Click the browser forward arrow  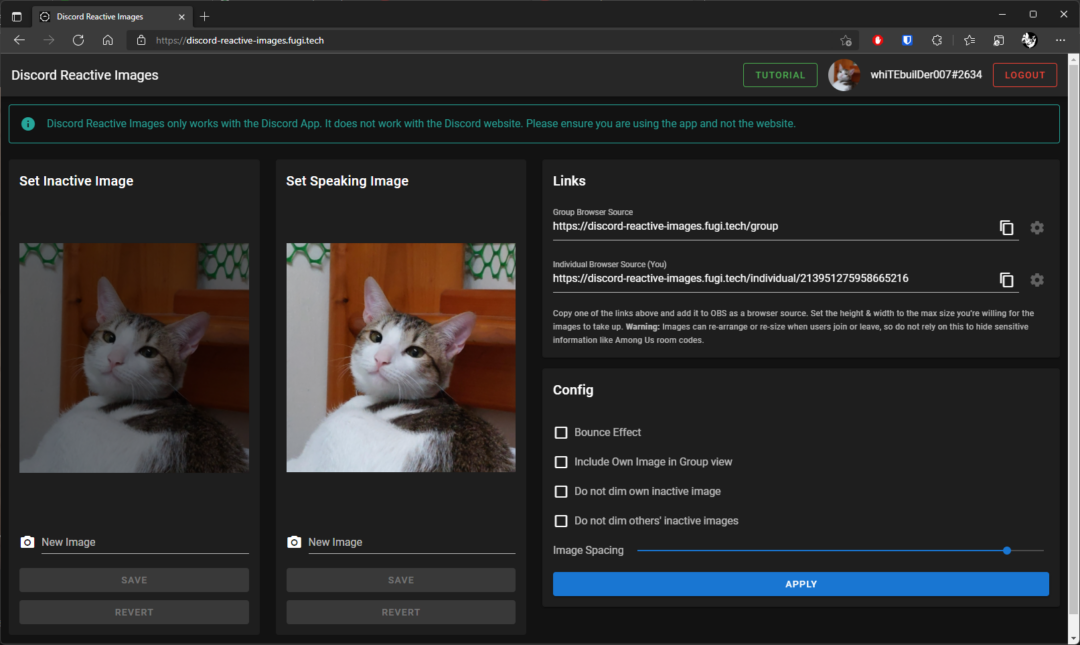49,40
